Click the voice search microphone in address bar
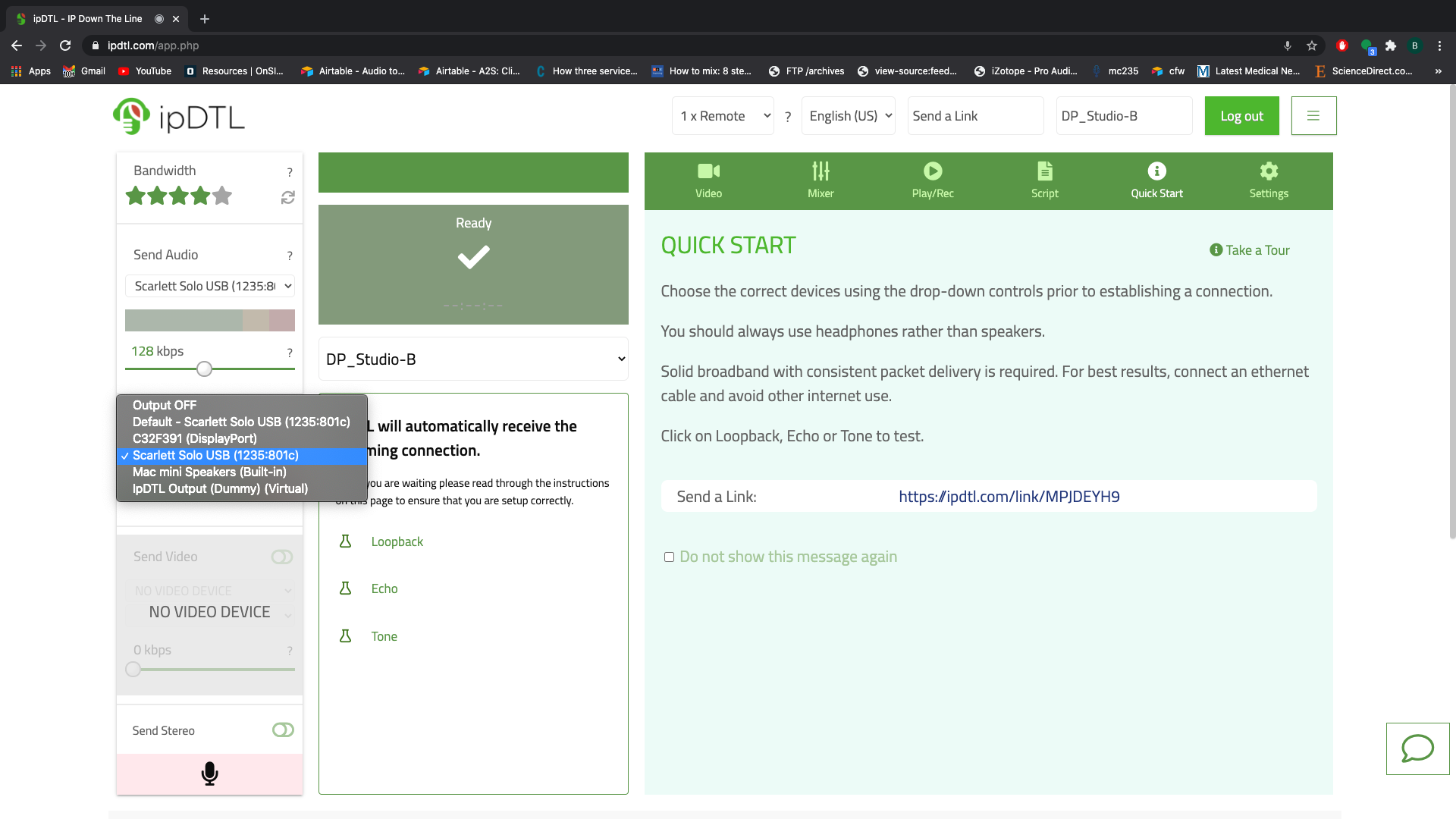 click(x=1288, y=45)
